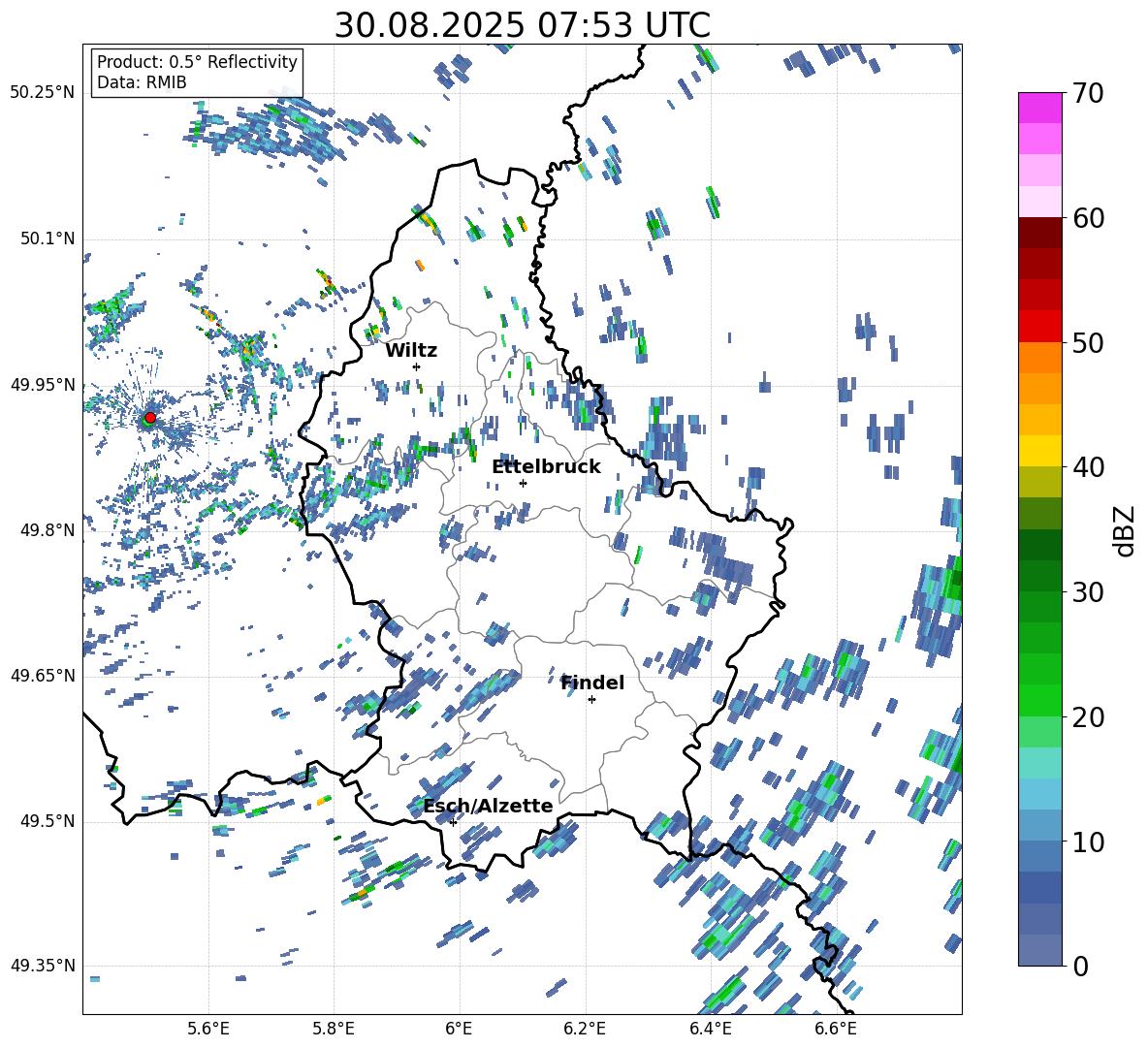Screen dimensions: 1148x1048
Task: Click the 10 colorbar tick label
Action: [x=1088, y=842]
